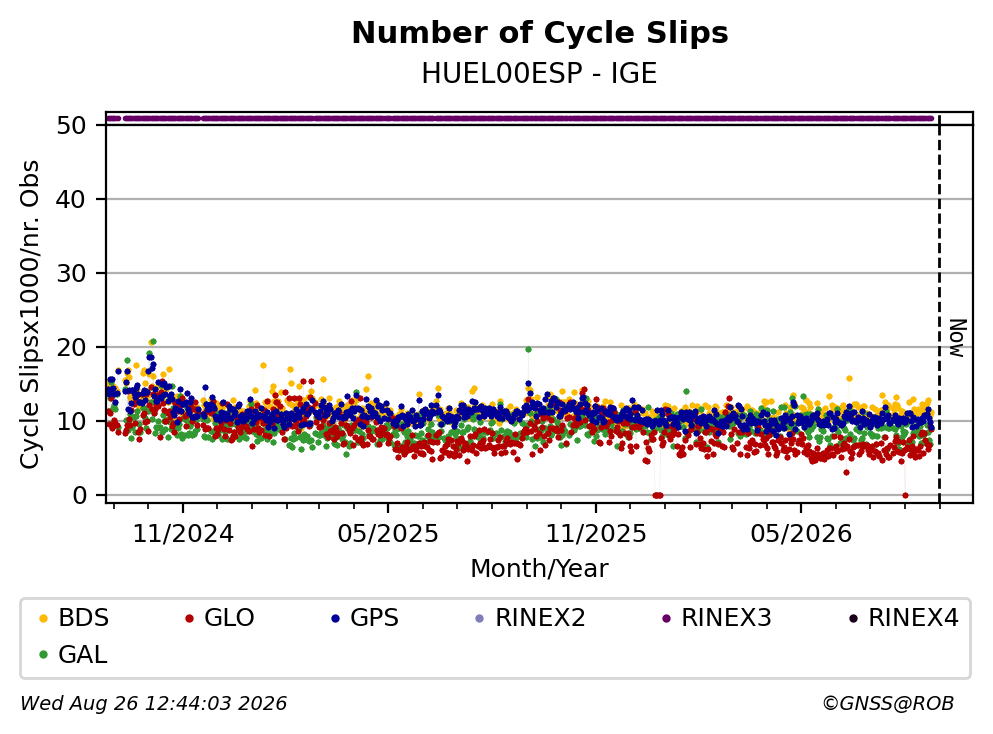Click the BDS yellow legend marker
The image size is (993, 734).
(x=43, y=618)
